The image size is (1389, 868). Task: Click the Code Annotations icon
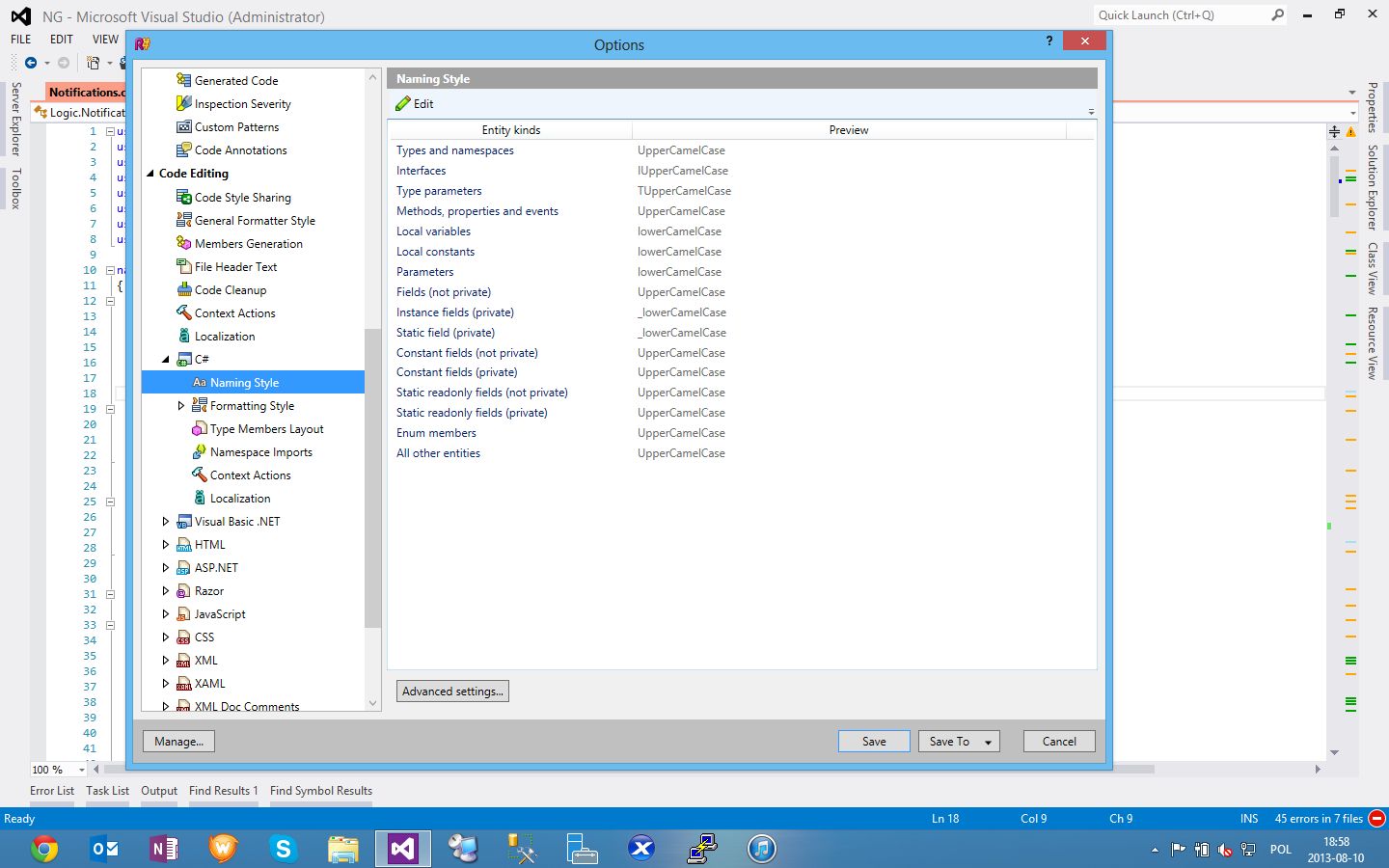(x=183, y=149)
